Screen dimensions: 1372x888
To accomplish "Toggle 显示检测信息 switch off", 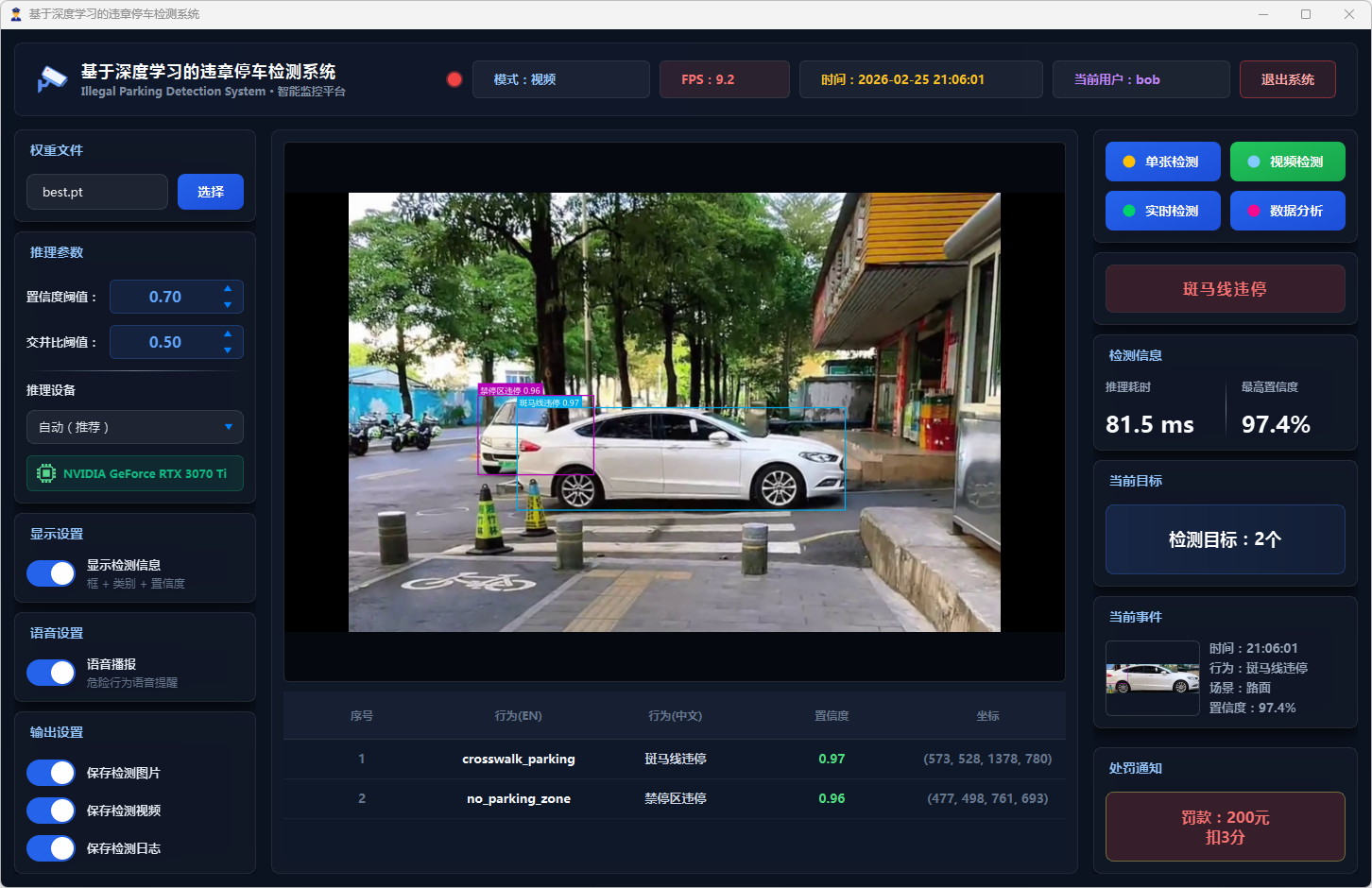I will point(51,573).
